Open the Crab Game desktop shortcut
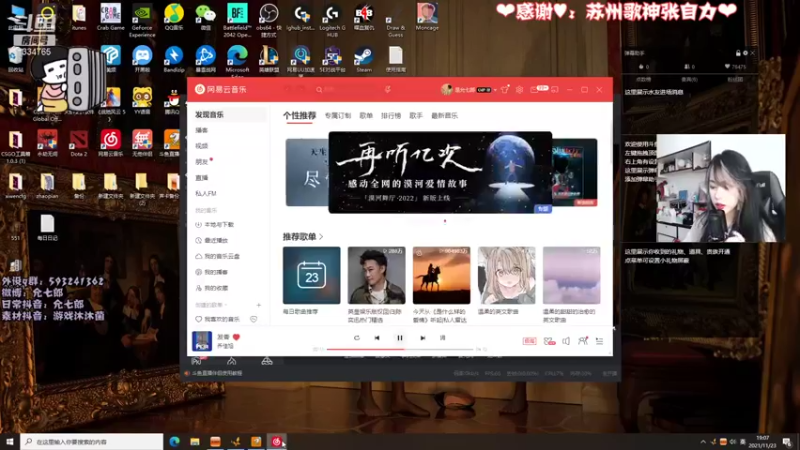800x450 pixels. [x=111, y=17]
